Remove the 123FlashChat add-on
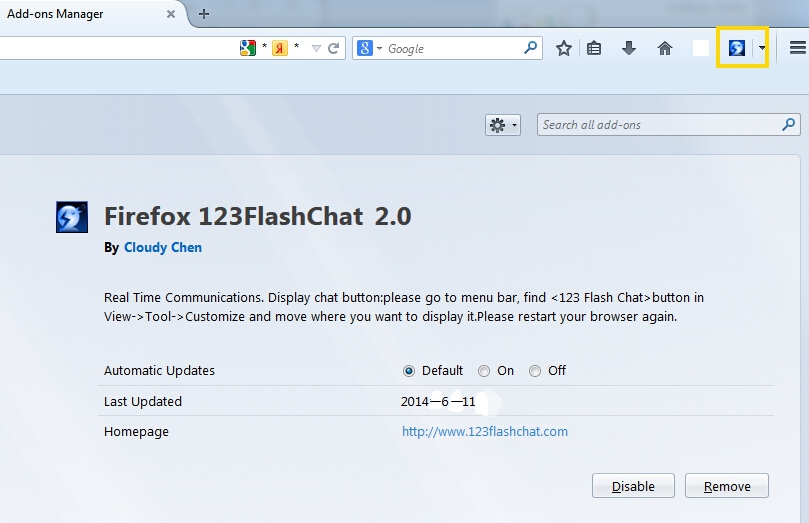This screenshot has height=523, width=809. click(727, 486)
